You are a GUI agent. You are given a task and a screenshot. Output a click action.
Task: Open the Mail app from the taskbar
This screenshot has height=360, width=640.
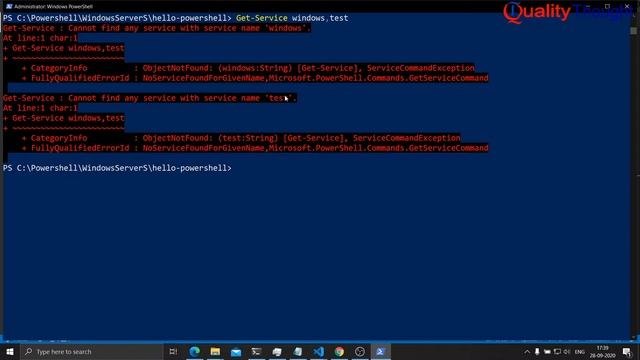click(x=236, y=351)
